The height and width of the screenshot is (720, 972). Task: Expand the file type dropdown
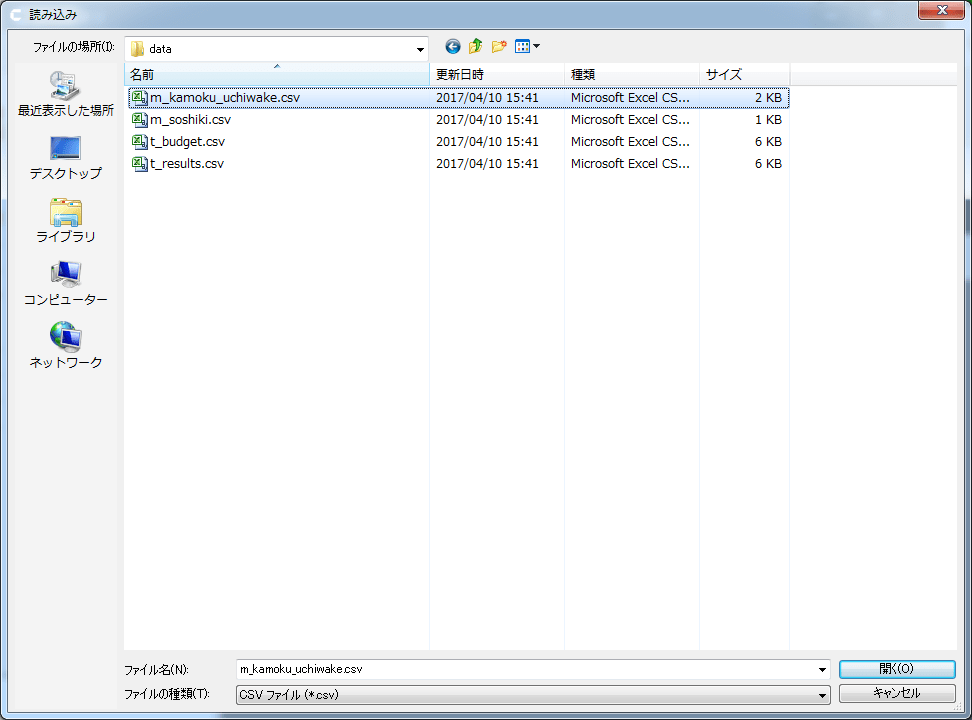pyautogui.click(x=822, y=695)
